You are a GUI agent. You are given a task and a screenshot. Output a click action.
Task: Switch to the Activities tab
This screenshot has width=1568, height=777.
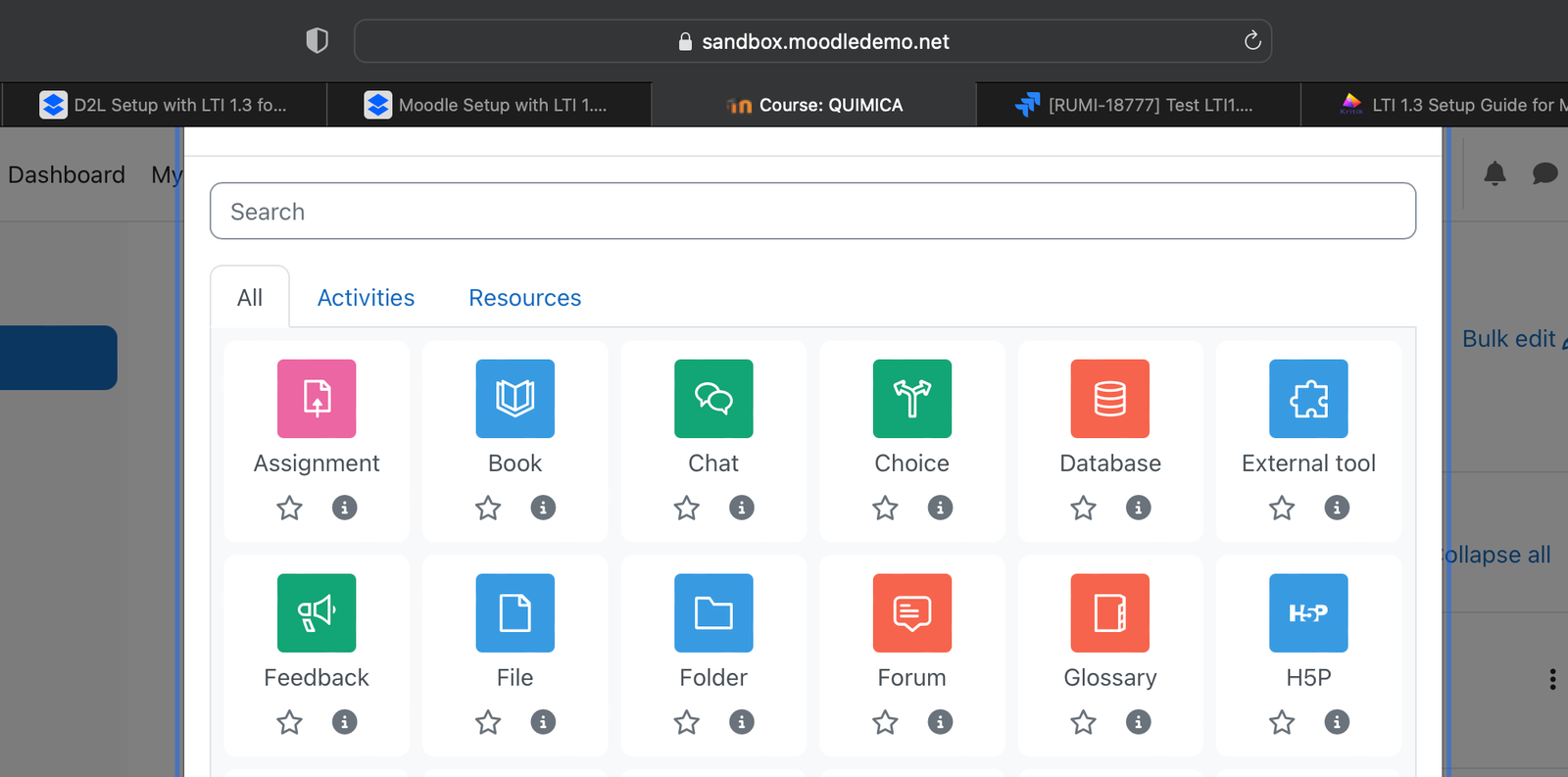366,297
